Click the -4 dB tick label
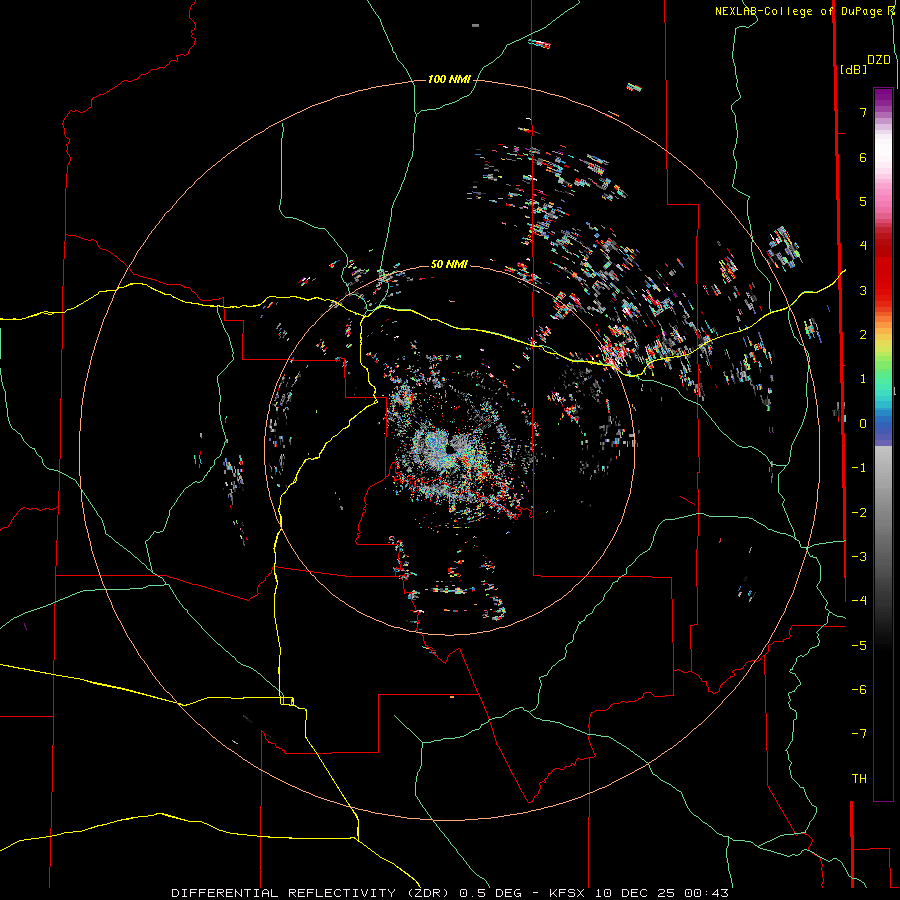Viewport: 900px width, 900px height. [859, 601]
